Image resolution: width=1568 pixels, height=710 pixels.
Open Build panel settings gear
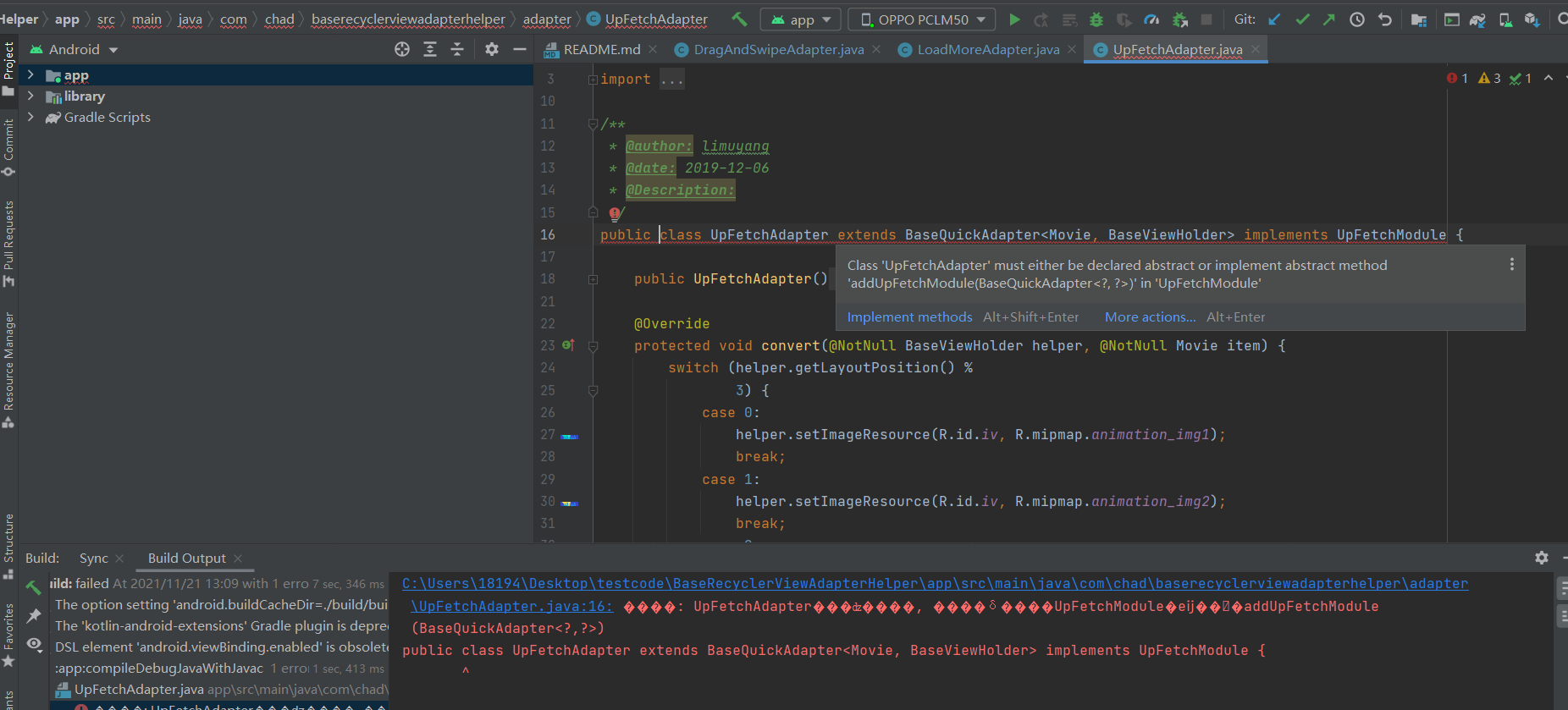pos(1542,558)
